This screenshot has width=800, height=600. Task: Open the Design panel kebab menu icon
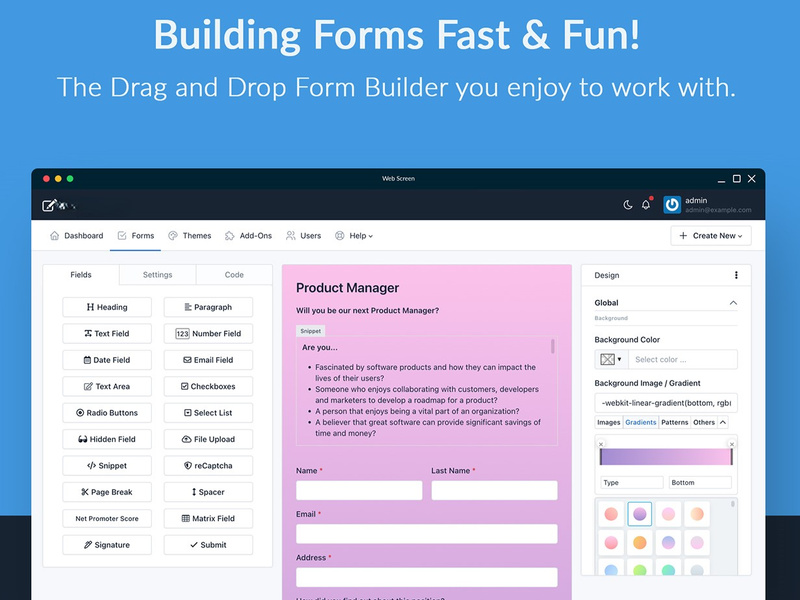[x=736, y=275]
